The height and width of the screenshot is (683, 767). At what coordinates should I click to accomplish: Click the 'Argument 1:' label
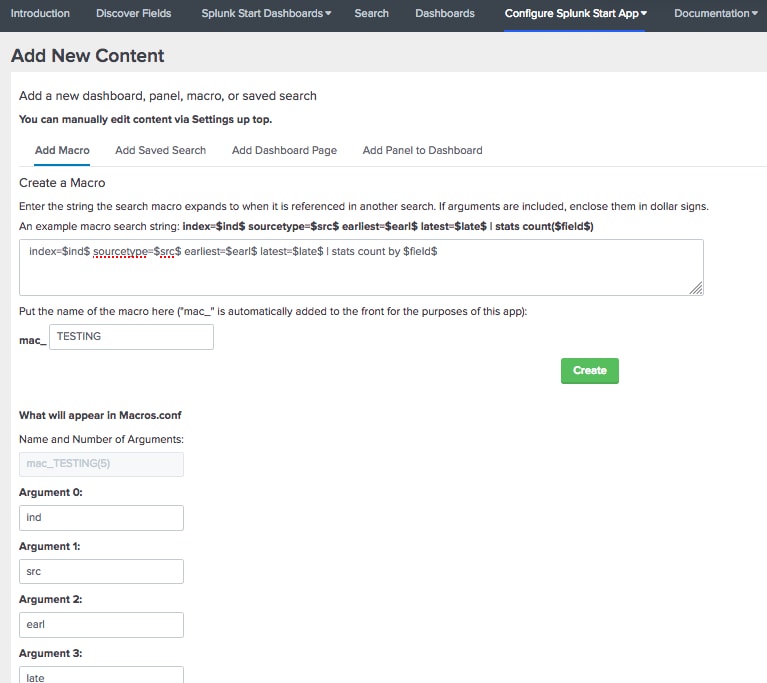pyautogui.click(x=50, y=546)
